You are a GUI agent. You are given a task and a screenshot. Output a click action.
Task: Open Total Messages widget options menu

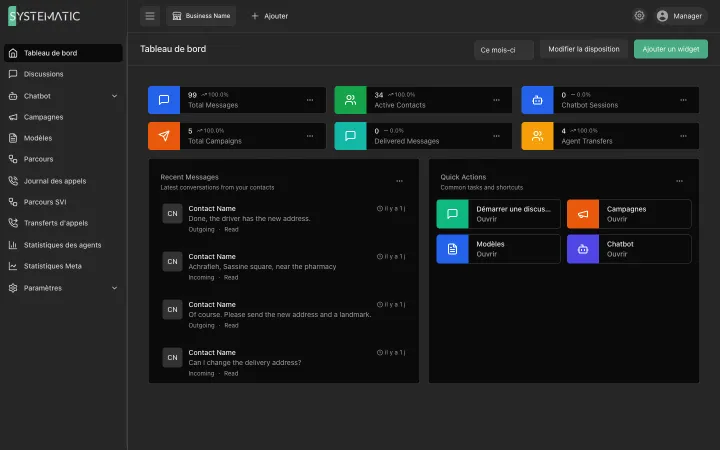coord(310,100)
